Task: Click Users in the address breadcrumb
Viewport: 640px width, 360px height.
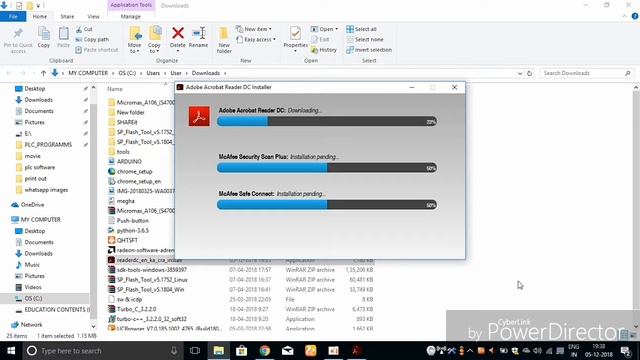Action: click(153, 73)
